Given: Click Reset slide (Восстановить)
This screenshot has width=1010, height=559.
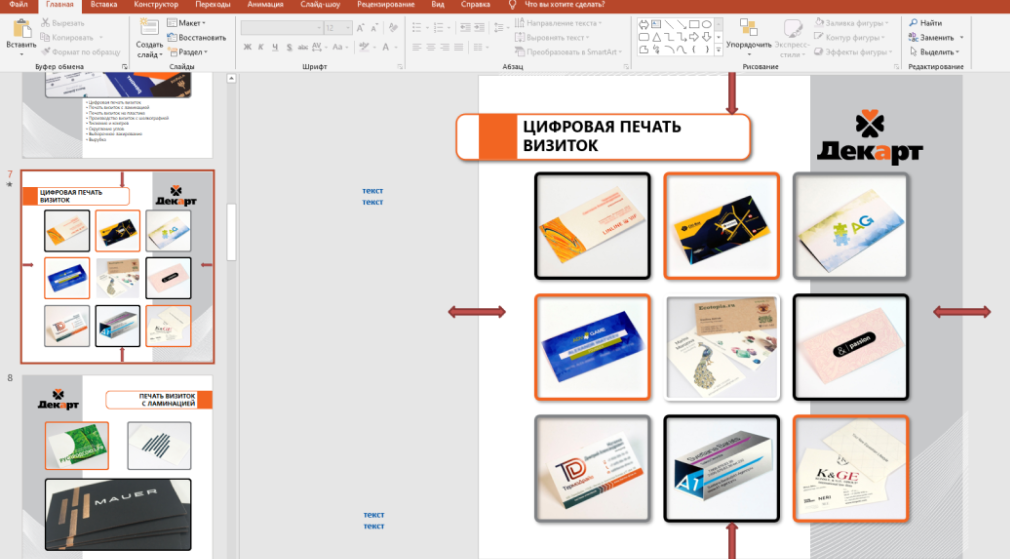Looking at the screenshot, I should click(x=196, y=37).
